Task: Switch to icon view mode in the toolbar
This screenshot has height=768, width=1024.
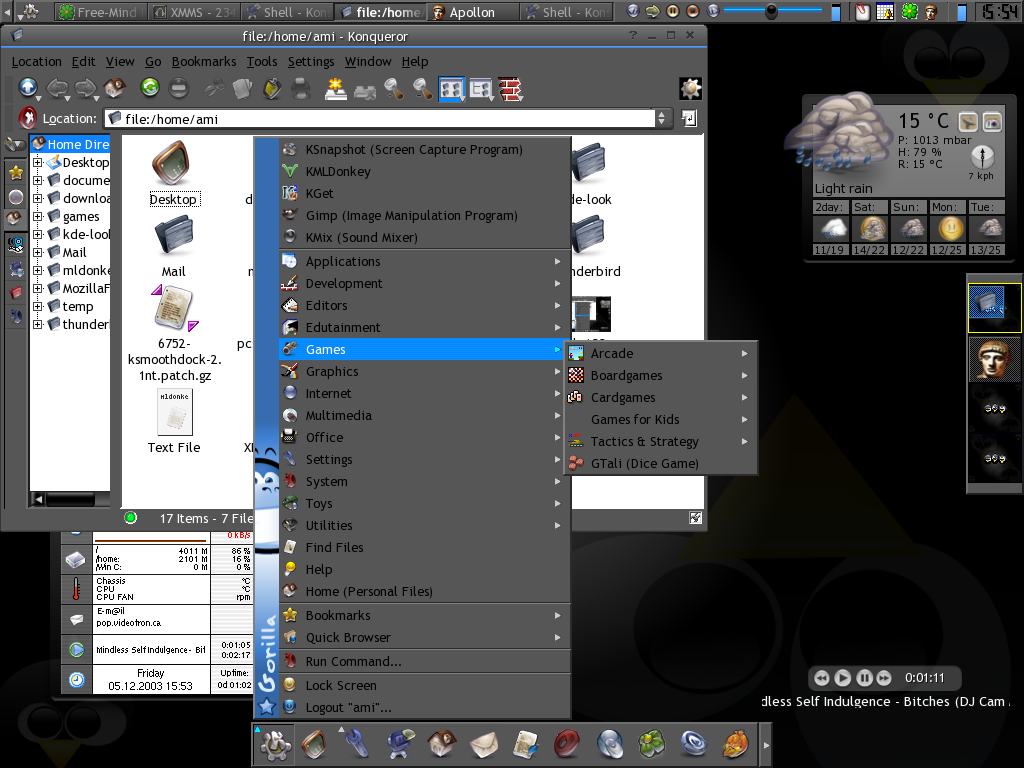Action: click(x=451, y=89)
